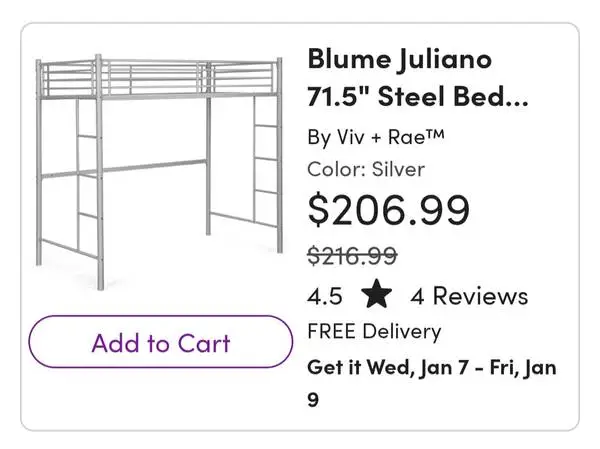600x449 pixels.
Task: Click the black star rating icon
Action: [x=377, y=295]
